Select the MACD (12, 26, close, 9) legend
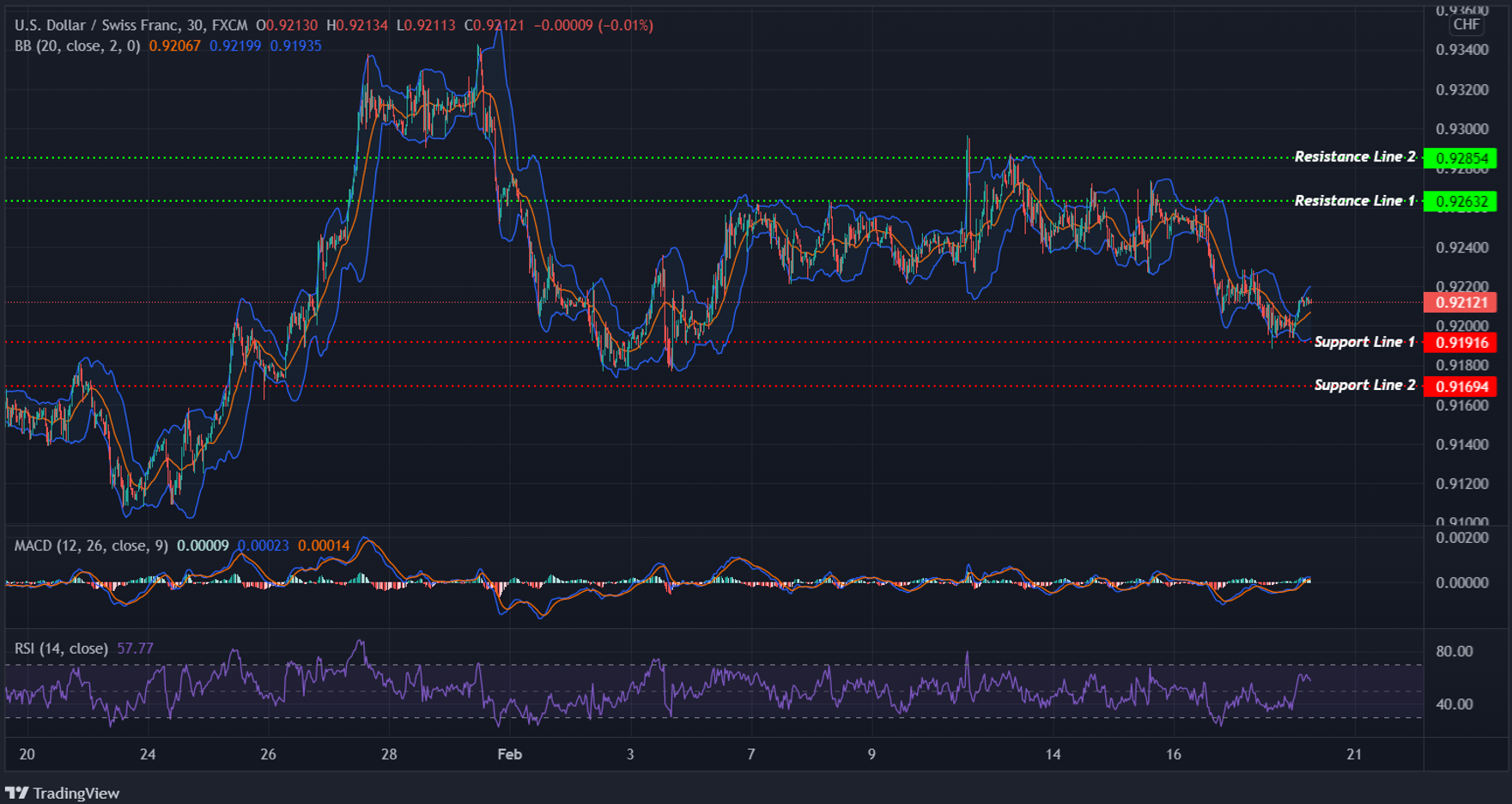This screenshot has width=1512, height=804. (89, 545)
